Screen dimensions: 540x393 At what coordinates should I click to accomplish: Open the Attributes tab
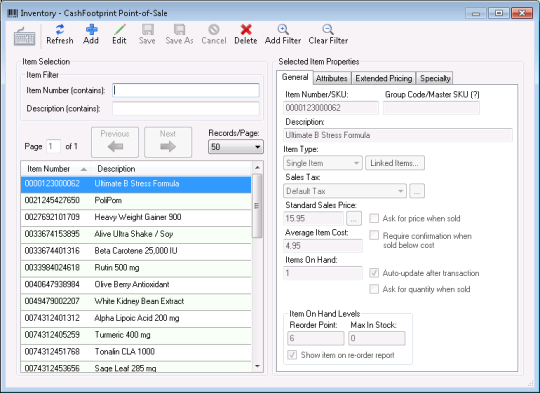[332, 78]
